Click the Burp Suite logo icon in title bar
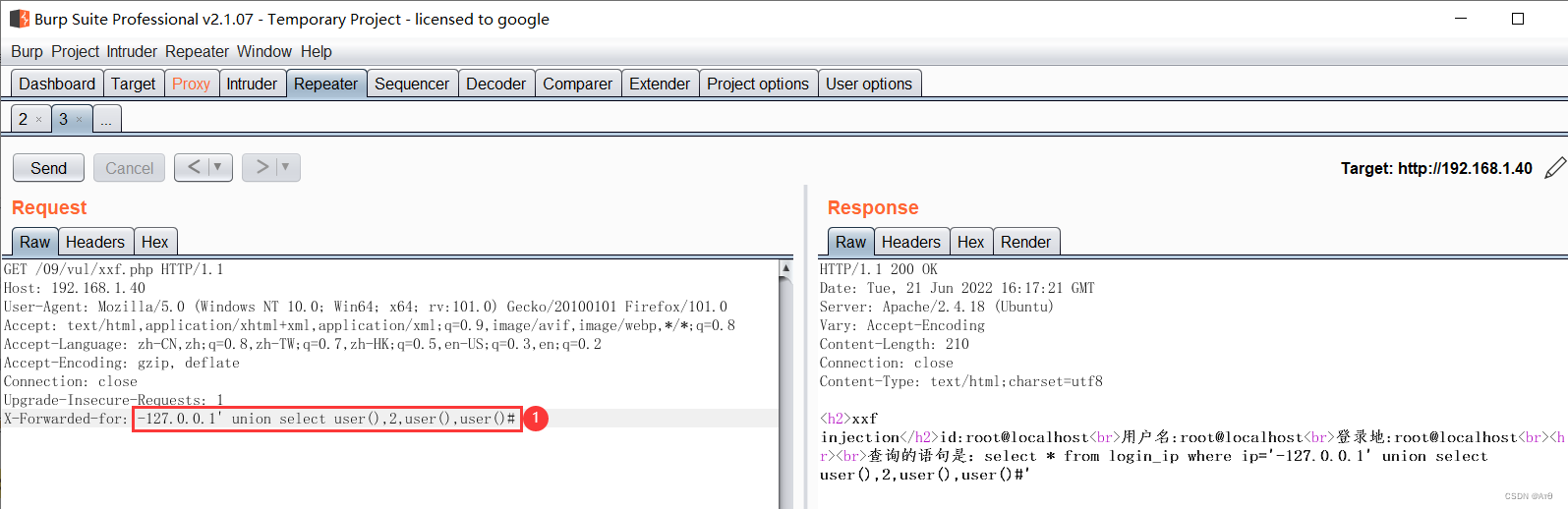This screenshot has width=1568, height=509. [x=19, y=19]
